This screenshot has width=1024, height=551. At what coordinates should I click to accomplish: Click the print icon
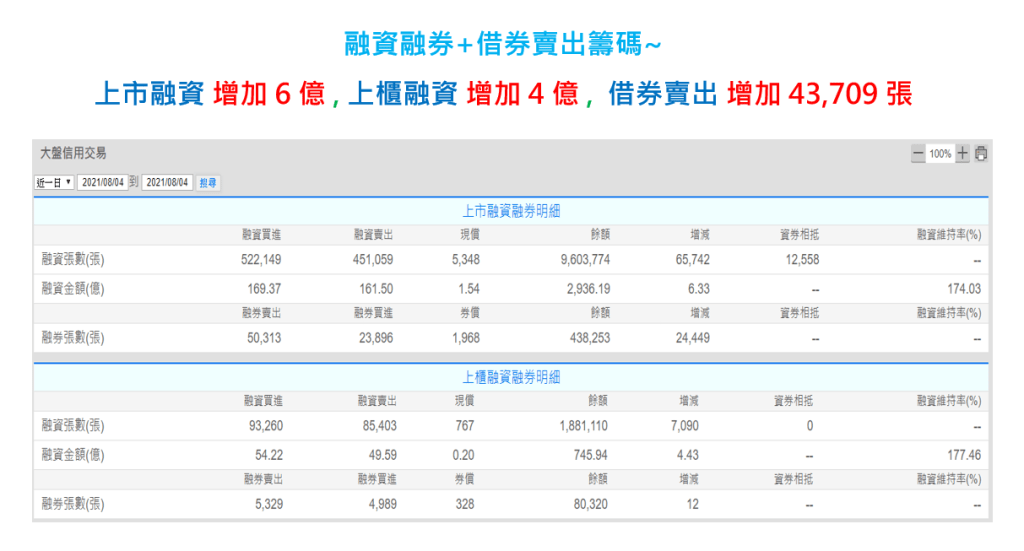(981, 154)
